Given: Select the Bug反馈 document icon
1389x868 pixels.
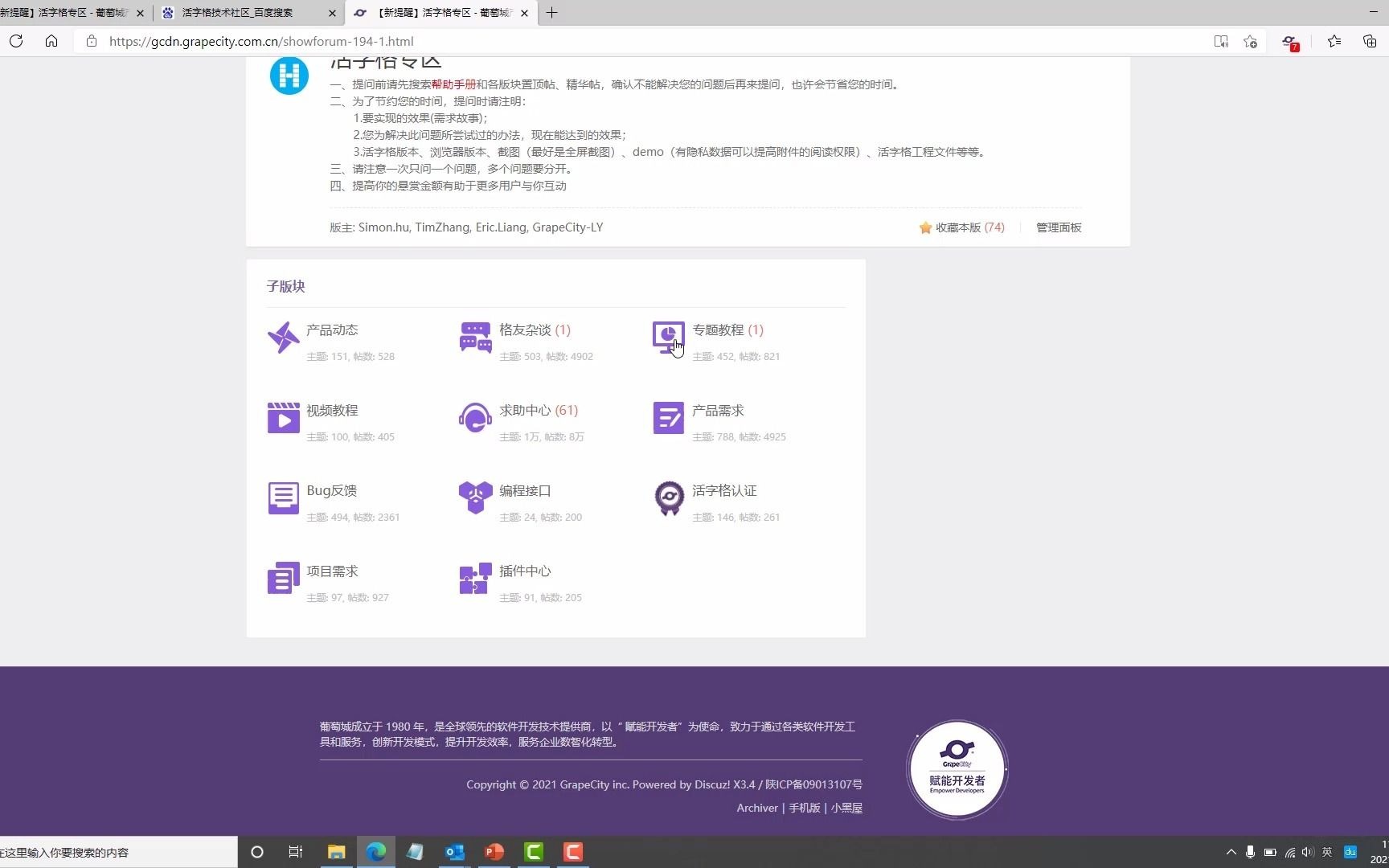Looking at the screenshot, I should point(282,497).
